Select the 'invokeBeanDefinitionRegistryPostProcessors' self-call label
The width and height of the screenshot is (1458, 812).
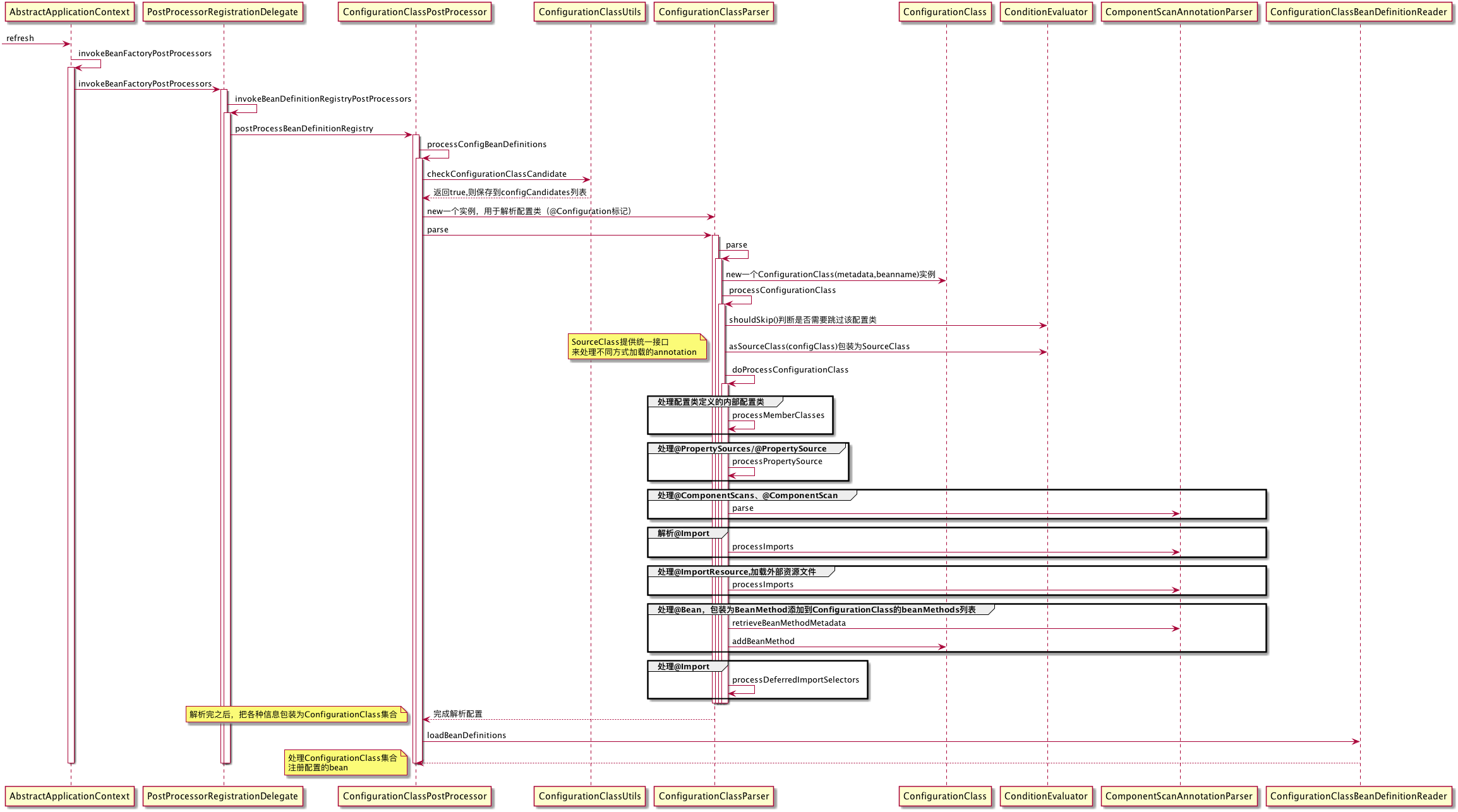click(x=323, y=99)
